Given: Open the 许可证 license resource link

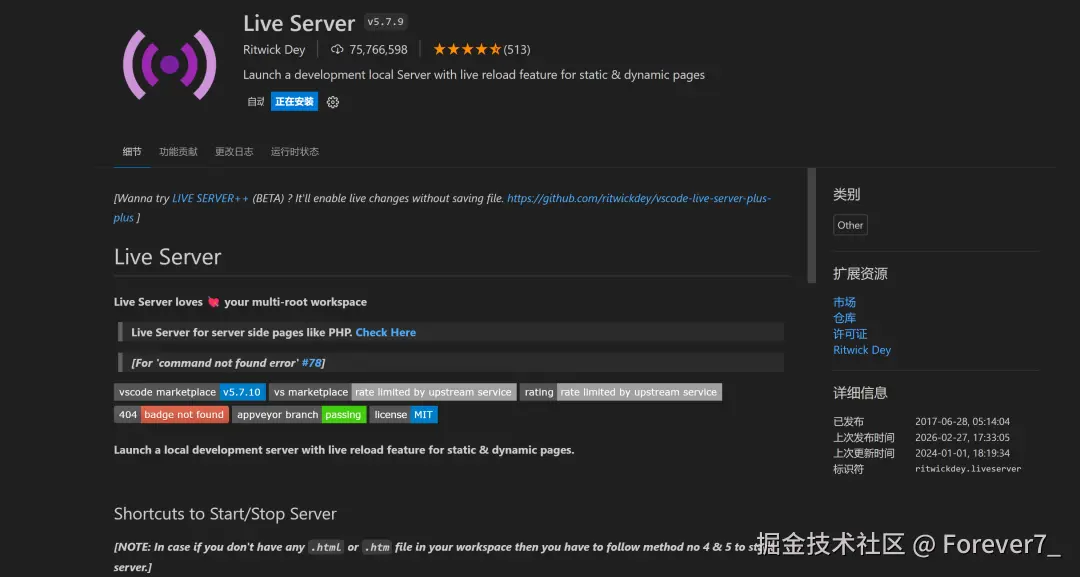Looking at the screenshot, I should coord(850,334).
